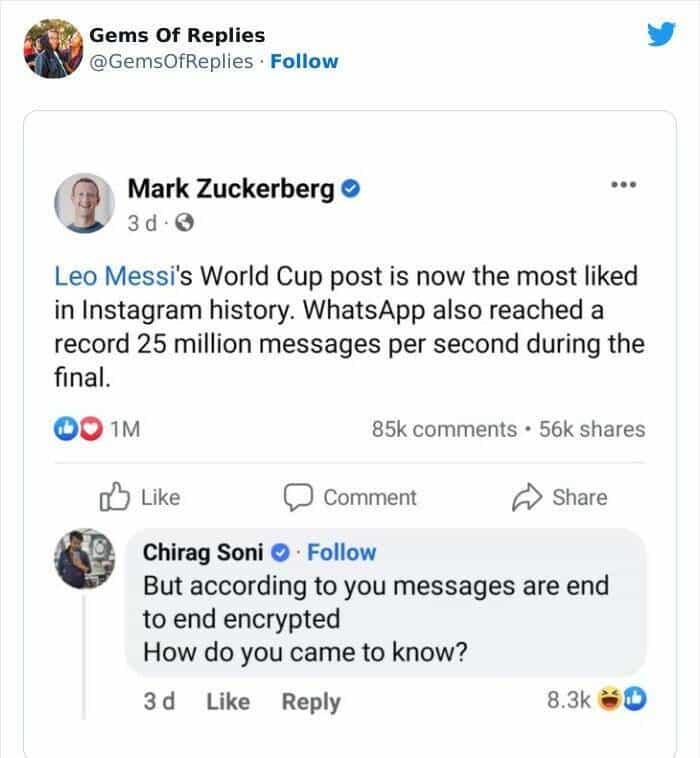The width and height of the screenshot is (700, 758).
Task: Click Chirag Soni's verified badge
Action: [x=283, y=552]
